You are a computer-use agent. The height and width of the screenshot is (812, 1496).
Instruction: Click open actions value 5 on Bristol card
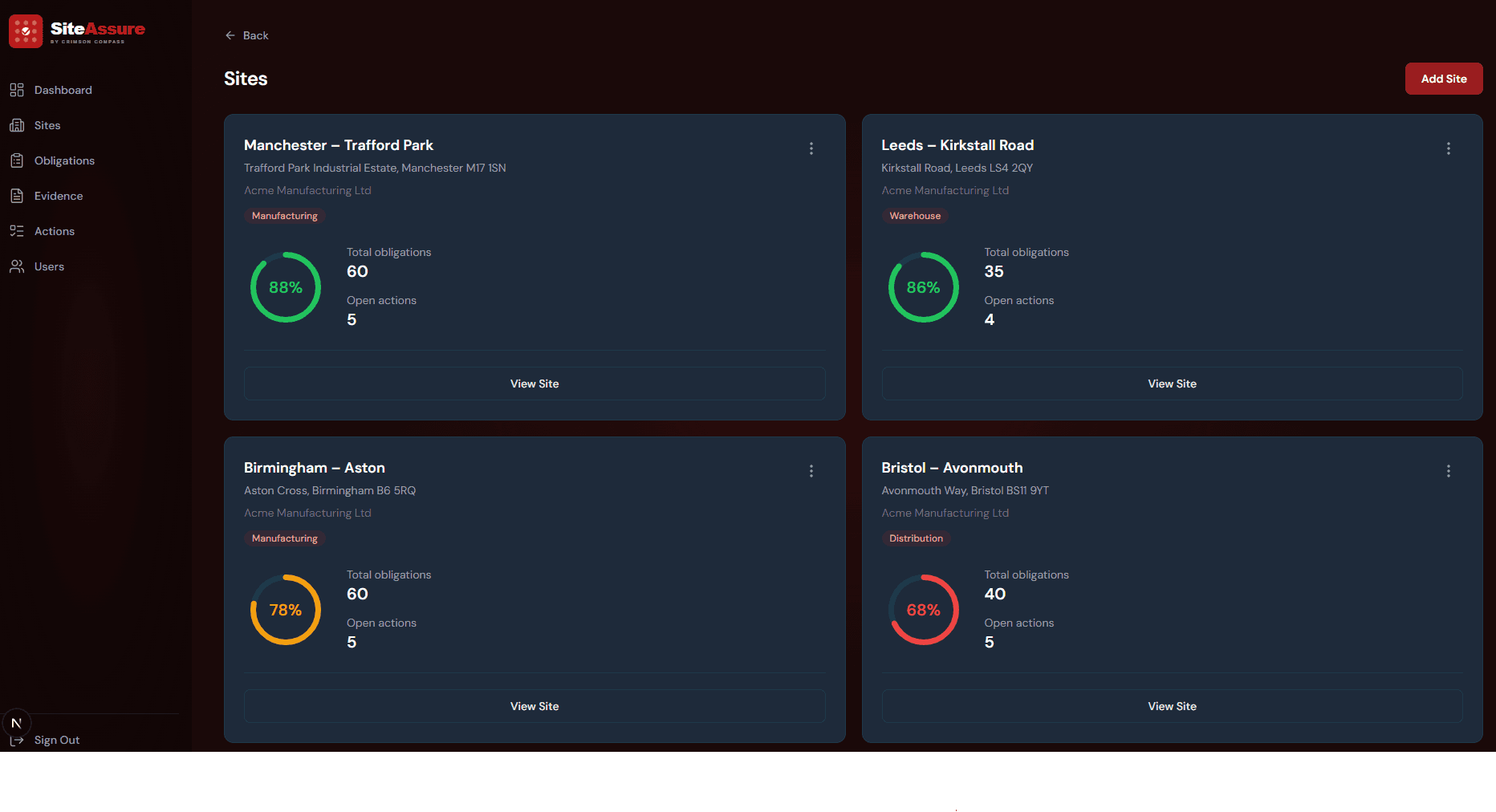[x=990, y=642]
